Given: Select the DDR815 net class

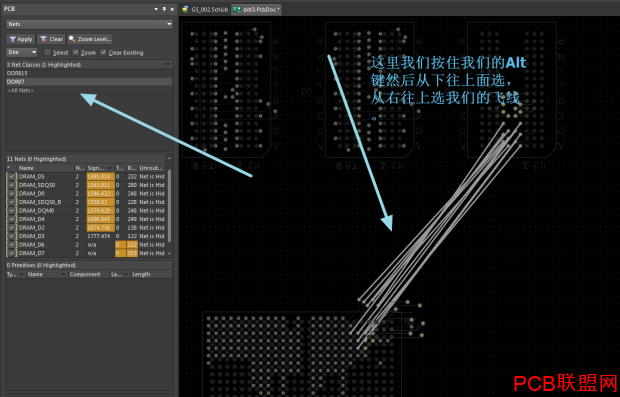Looking at the screenshot, I should 89,73.
